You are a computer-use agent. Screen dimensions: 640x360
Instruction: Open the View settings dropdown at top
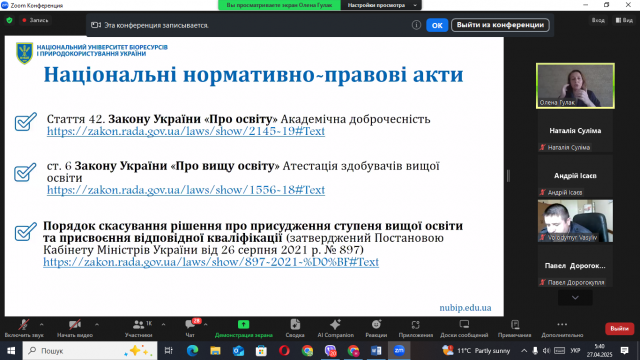point(381,5)
